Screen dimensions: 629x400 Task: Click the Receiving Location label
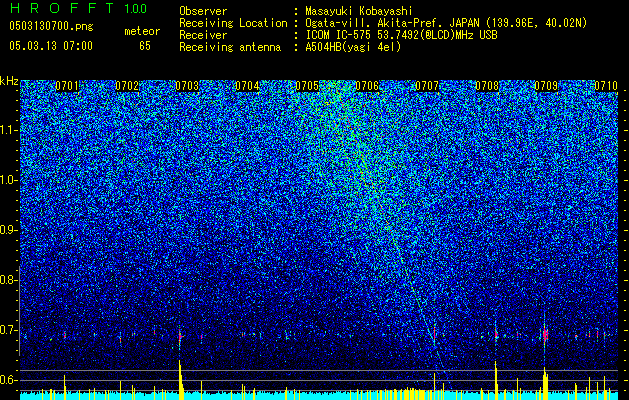233,23
